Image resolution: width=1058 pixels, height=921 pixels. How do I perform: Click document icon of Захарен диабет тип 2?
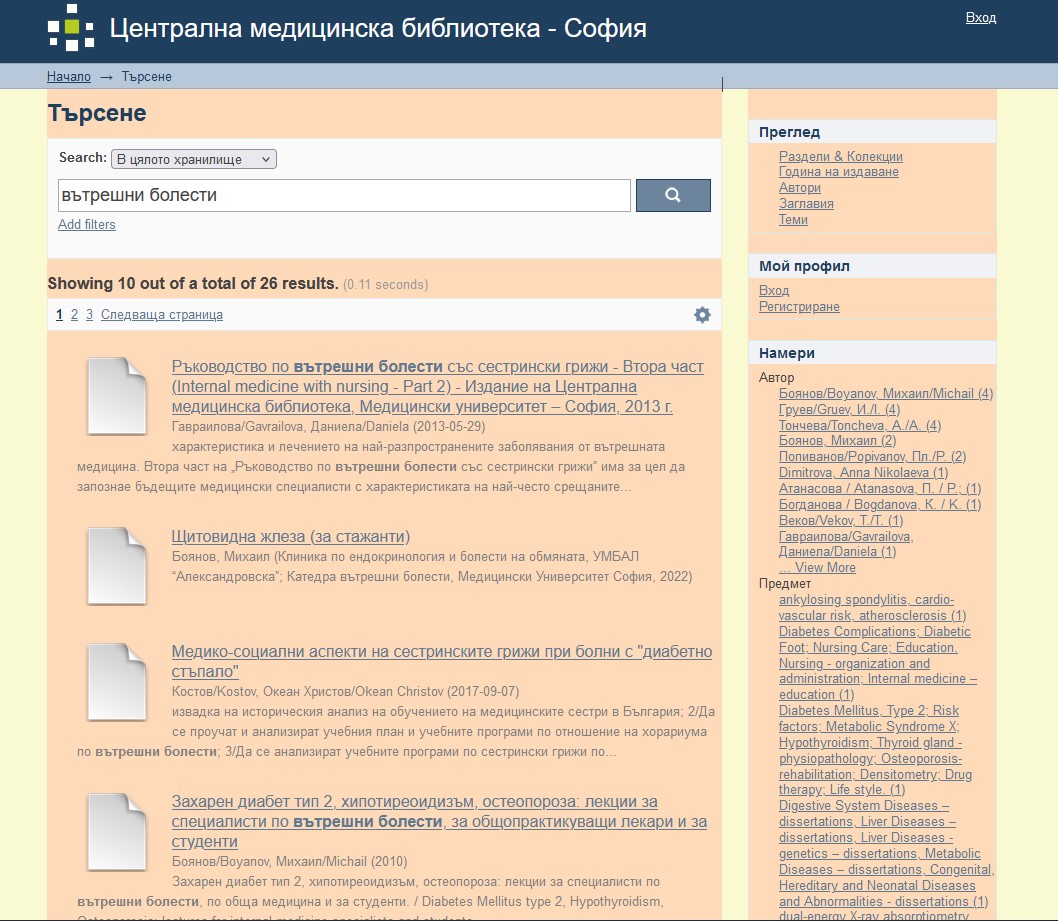click(117, 832)
